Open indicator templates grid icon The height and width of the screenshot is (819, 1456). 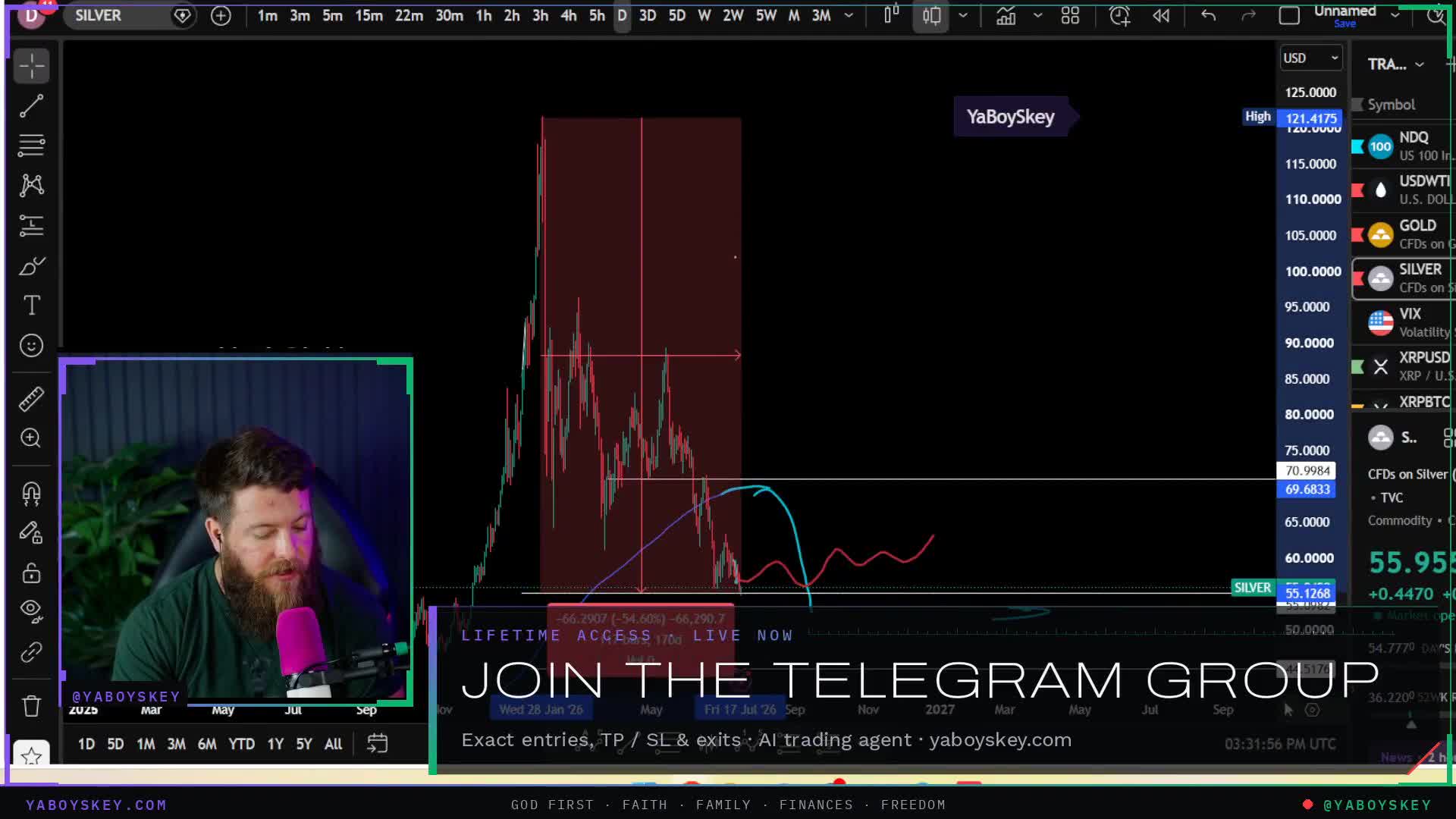(1070, 15)
